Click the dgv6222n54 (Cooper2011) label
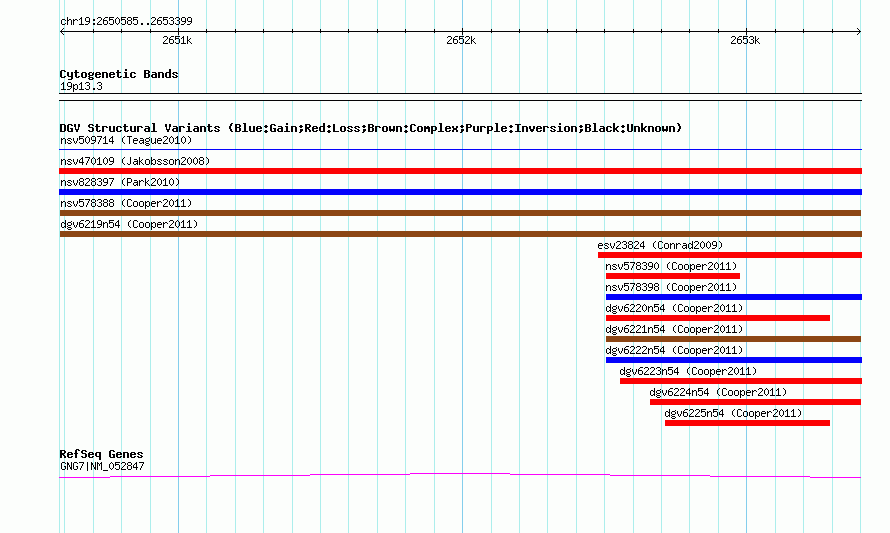Screen dimensions: 890x533 674,350
